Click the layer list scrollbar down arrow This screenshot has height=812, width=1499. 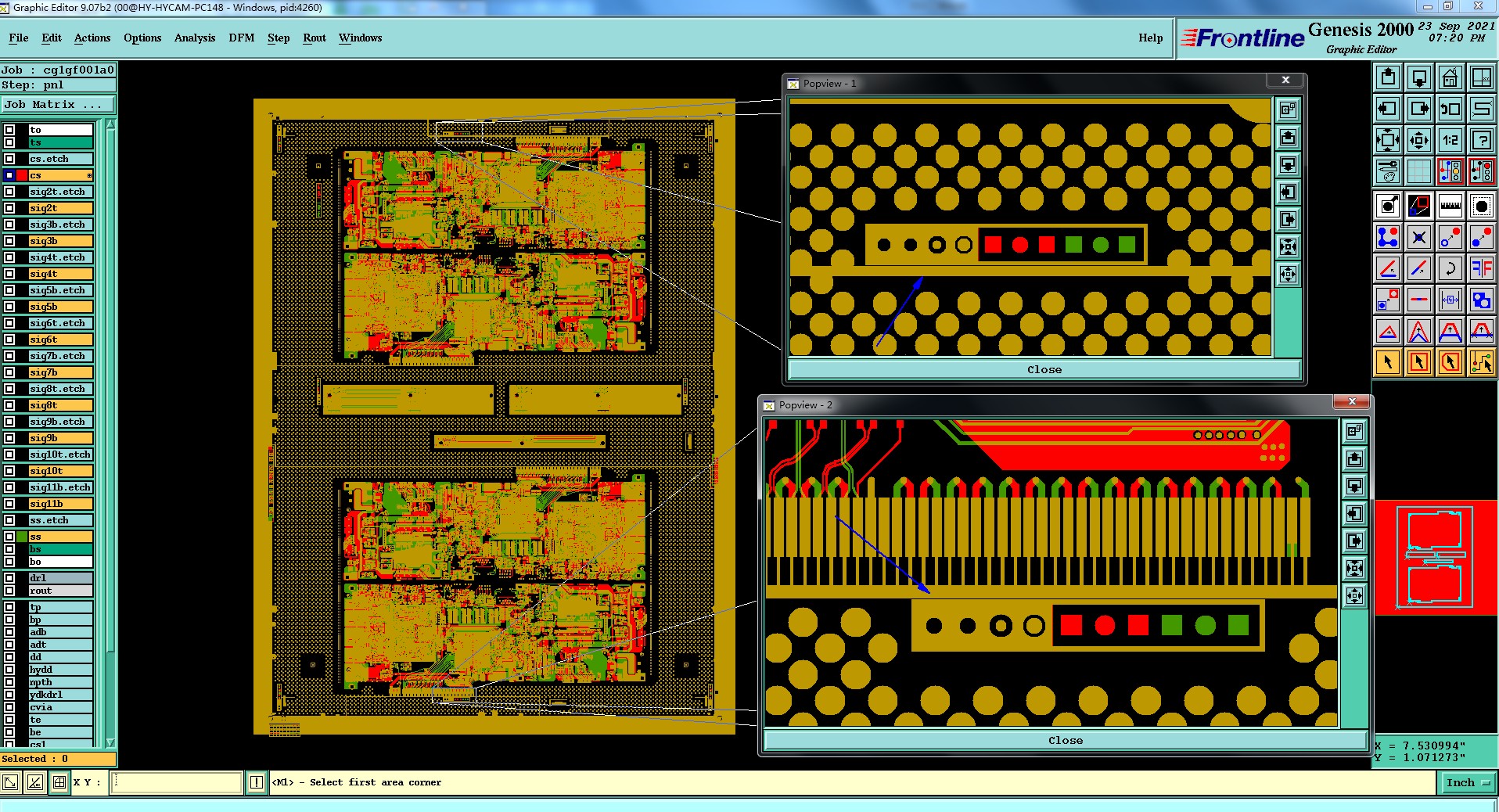(x=110, y=742)
